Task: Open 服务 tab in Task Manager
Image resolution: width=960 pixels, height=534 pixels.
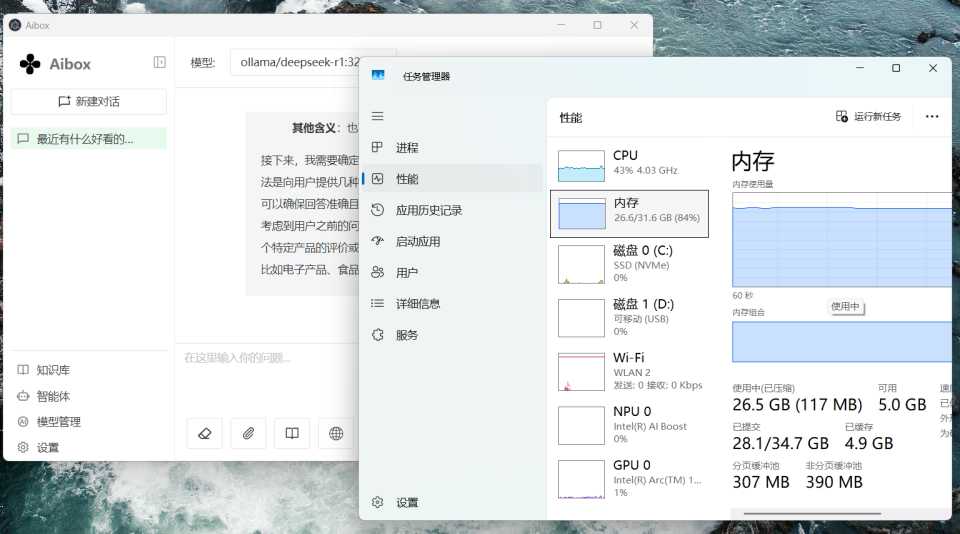Action: pyautogui.click(x=452, y=335)
